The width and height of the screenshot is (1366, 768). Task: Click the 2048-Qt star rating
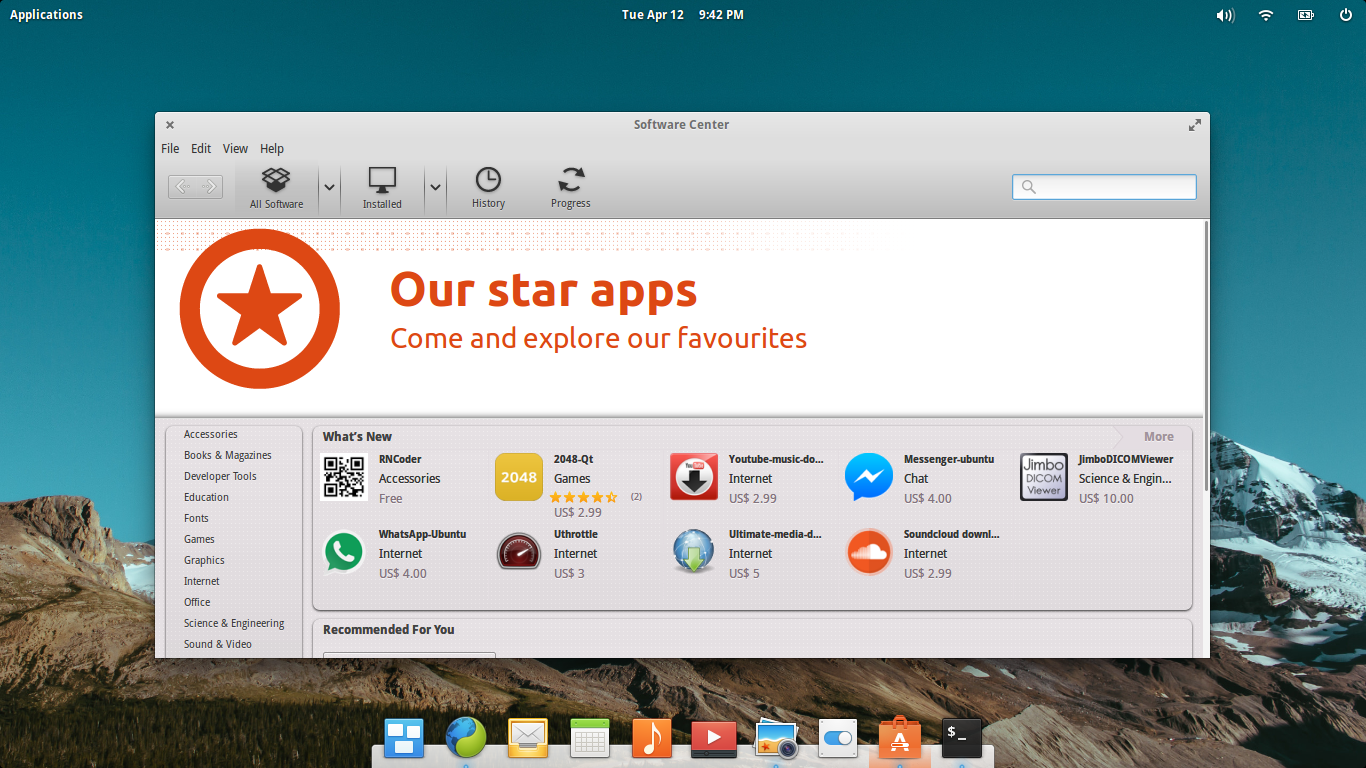pyautogui.click(x=583, y=497)
